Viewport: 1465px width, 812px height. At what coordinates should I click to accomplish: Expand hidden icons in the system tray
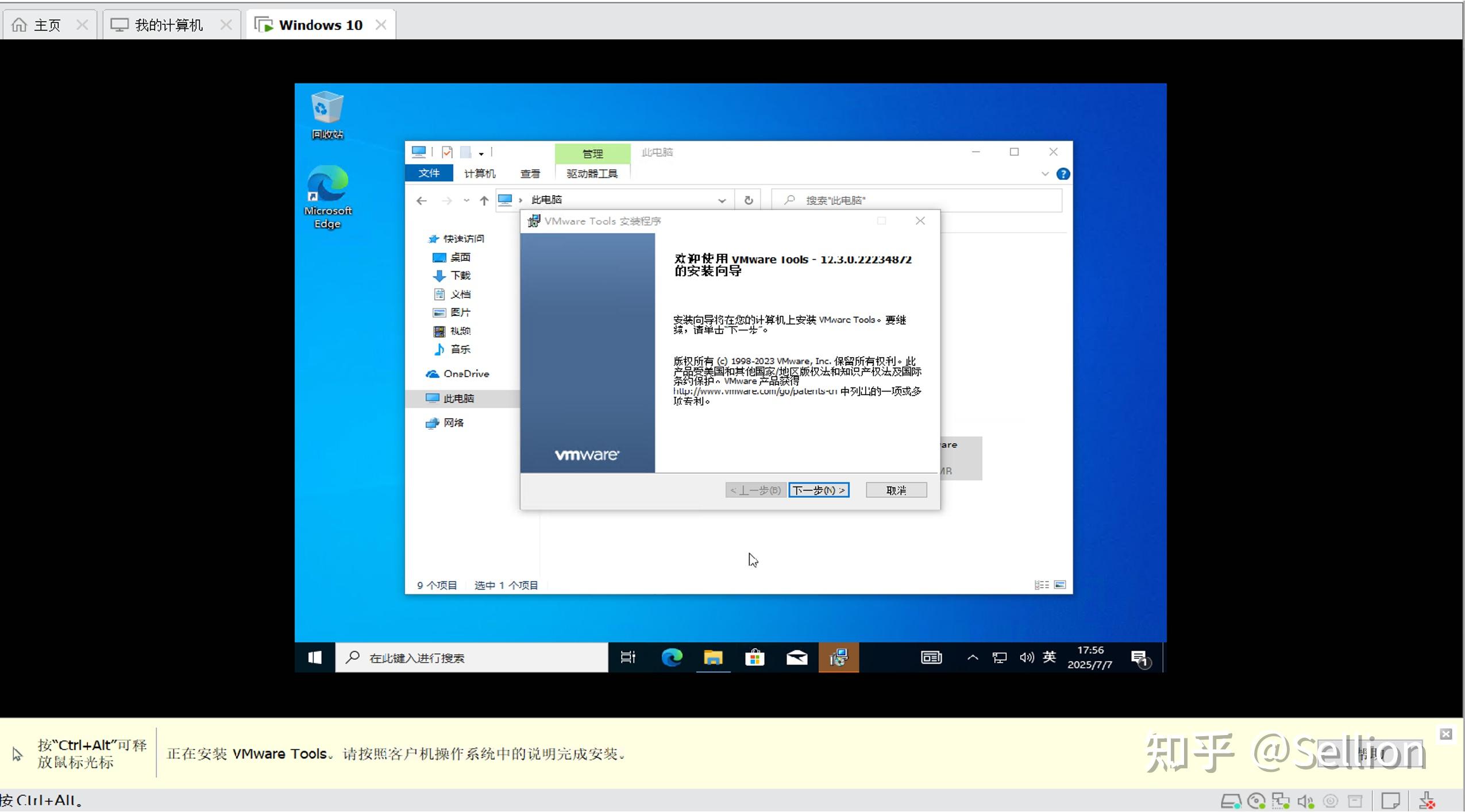pyautogui.click(x=973, y=659)
